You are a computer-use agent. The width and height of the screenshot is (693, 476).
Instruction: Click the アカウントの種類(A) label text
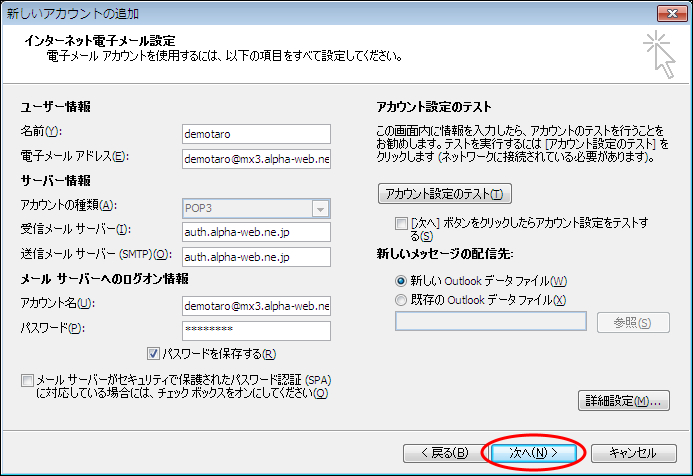tap(68, 205)
